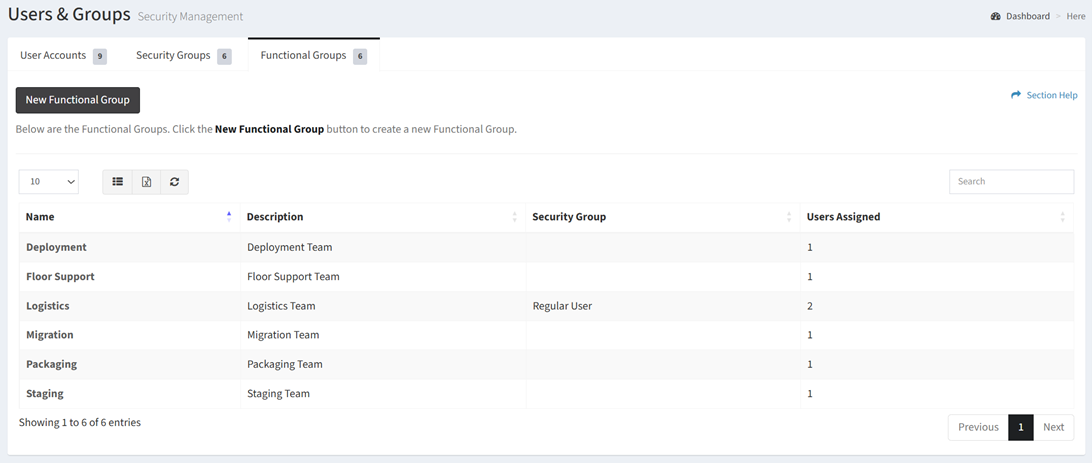The width and height of the screenshot is (1092, 463).
Task: Go to Next page of entries
Action: point(1053,427)
